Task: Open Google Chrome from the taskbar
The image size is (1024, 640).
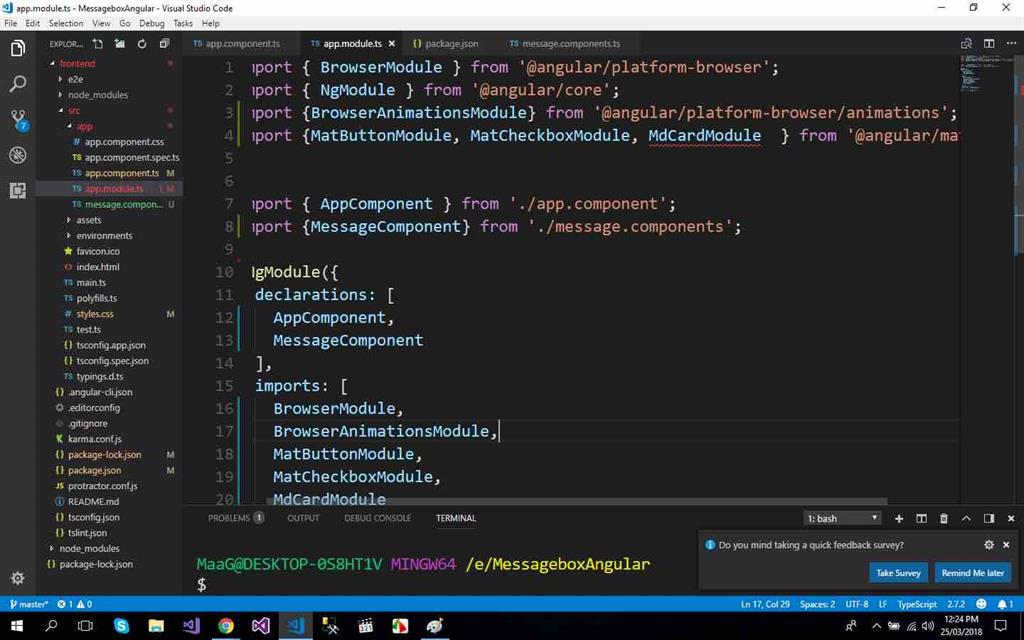Action: coord(226,626)
